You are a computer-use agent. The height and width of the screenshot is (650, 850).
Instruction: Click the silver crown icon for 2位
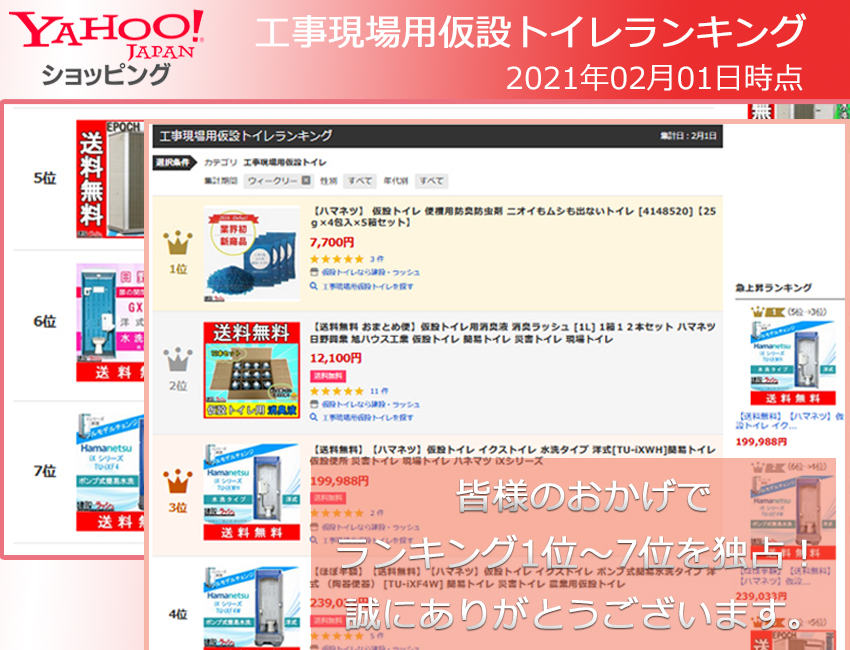pyautogui.click(x=178, y=359)
